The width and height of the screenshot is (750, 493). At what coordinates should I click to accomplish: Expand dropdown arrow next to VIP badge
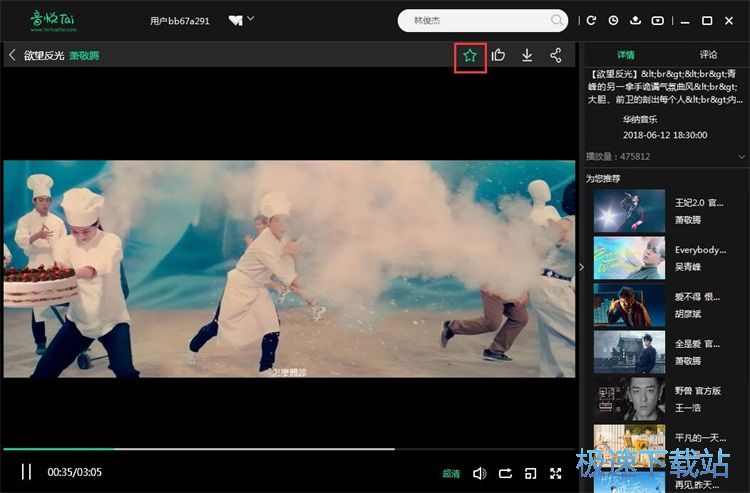click(x=251, y=19)
